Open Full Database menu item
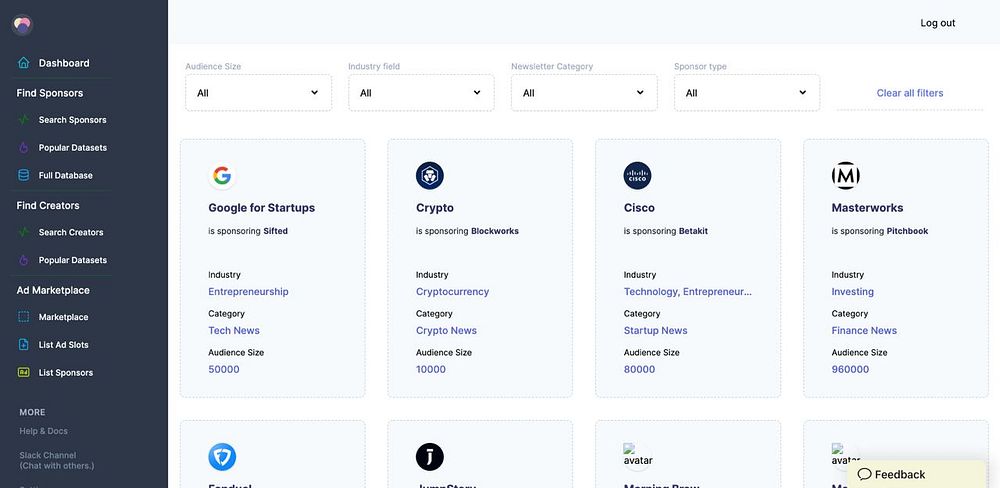The height and width of the screenshot is (488, 1000). pos(65,175)
